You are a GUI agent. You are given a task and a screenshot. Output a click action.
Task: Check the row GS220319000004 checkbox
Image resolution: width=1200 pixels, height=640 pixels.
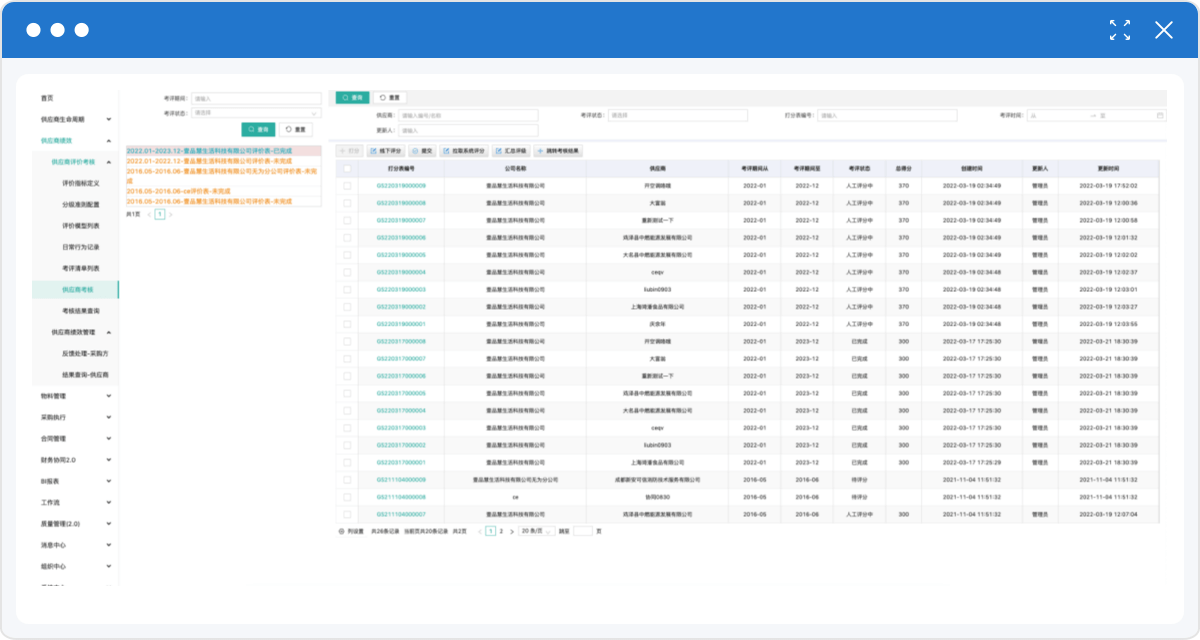(347, 272)
